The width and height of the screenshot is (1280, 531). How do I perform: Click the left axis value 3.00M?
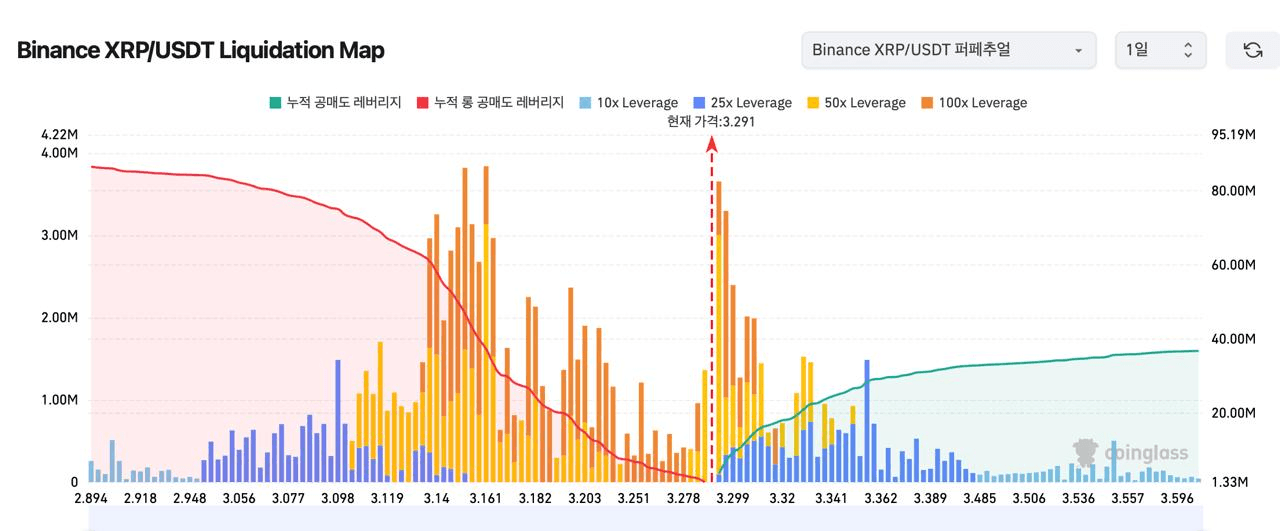(x=59, y=236)
